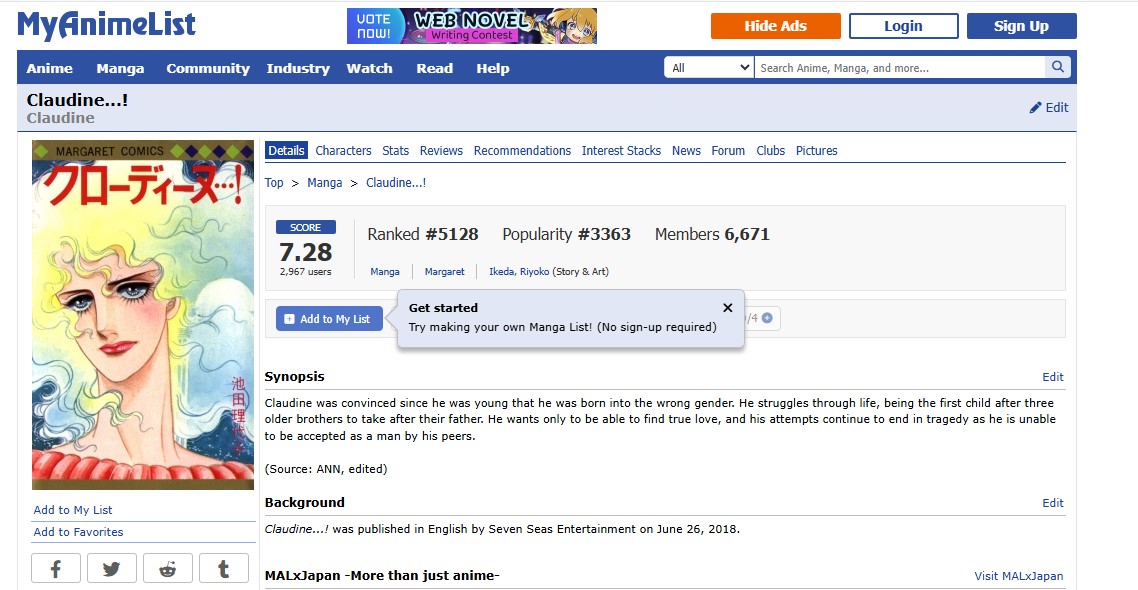Share page on Facebook

coord(56,568)
